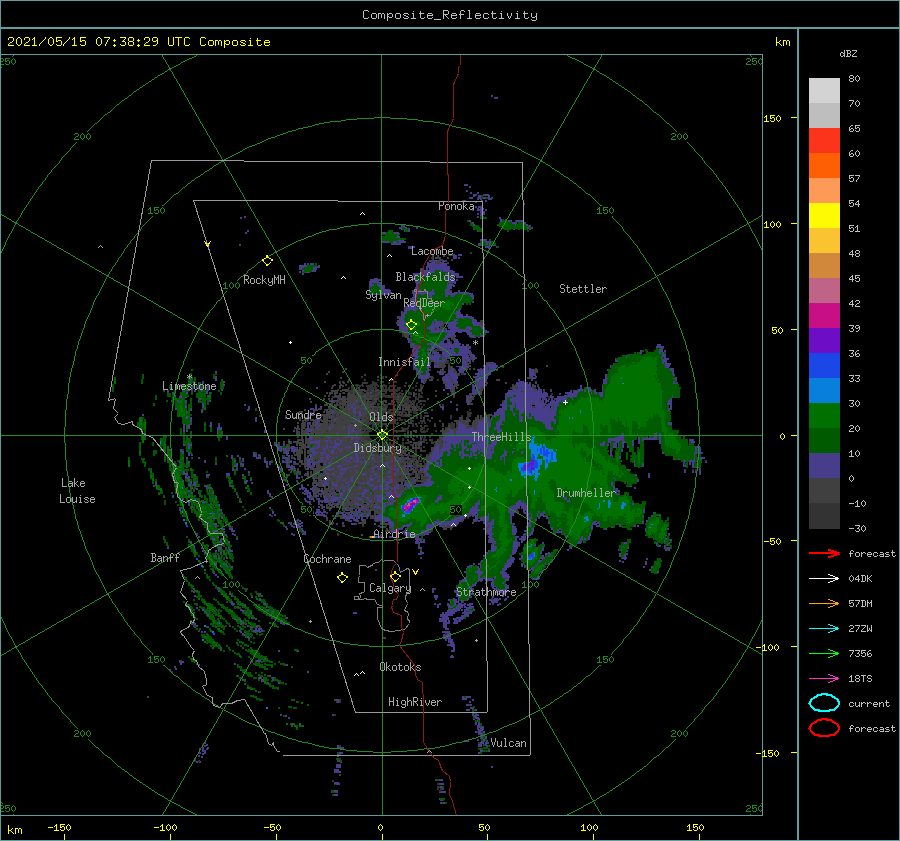Click the Sundre label
Image resolution: width=900 pixels, height=841 pixels.
pos(303,414)
